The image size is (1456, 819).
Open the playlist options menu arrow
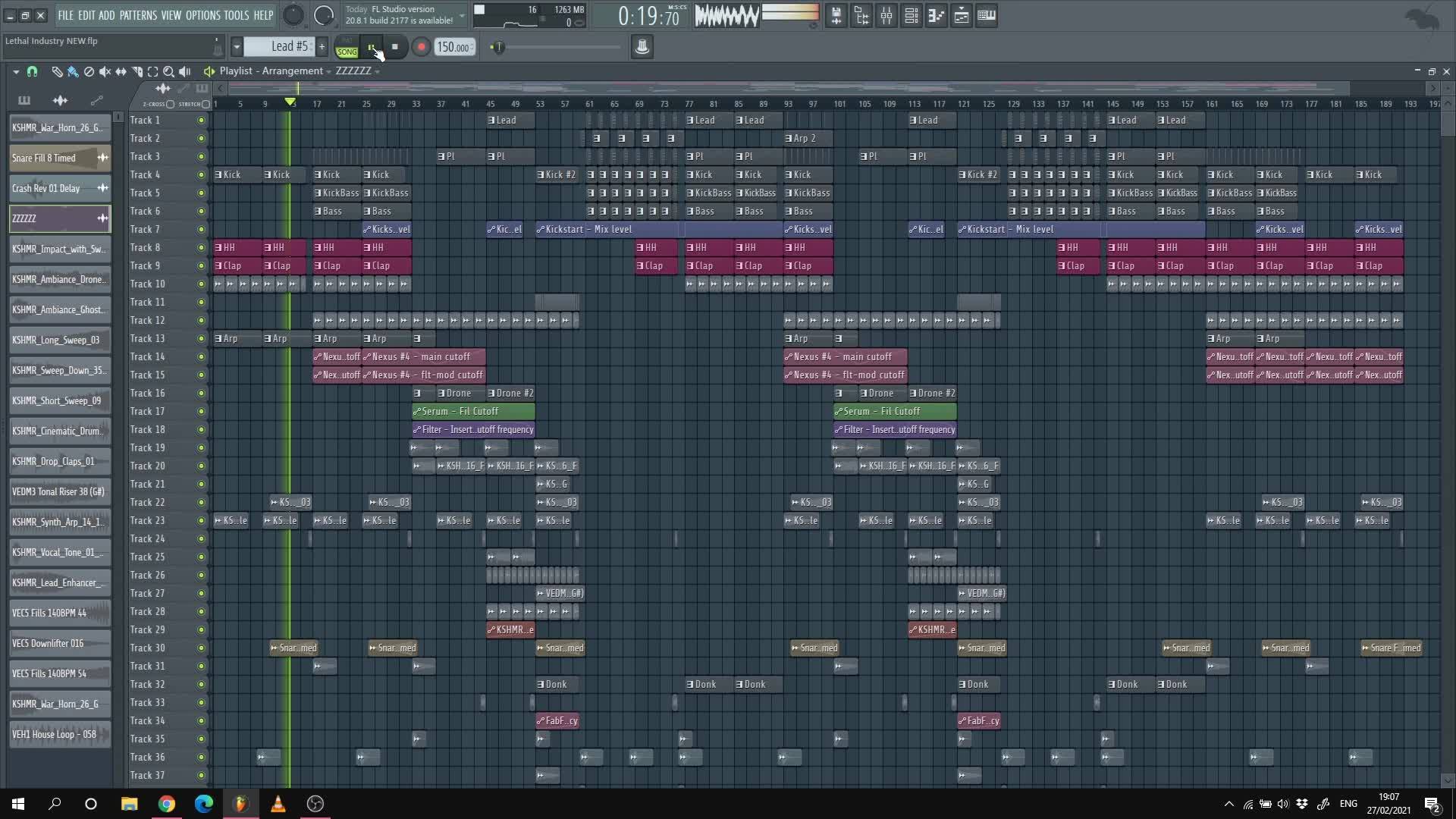[16, 71]
